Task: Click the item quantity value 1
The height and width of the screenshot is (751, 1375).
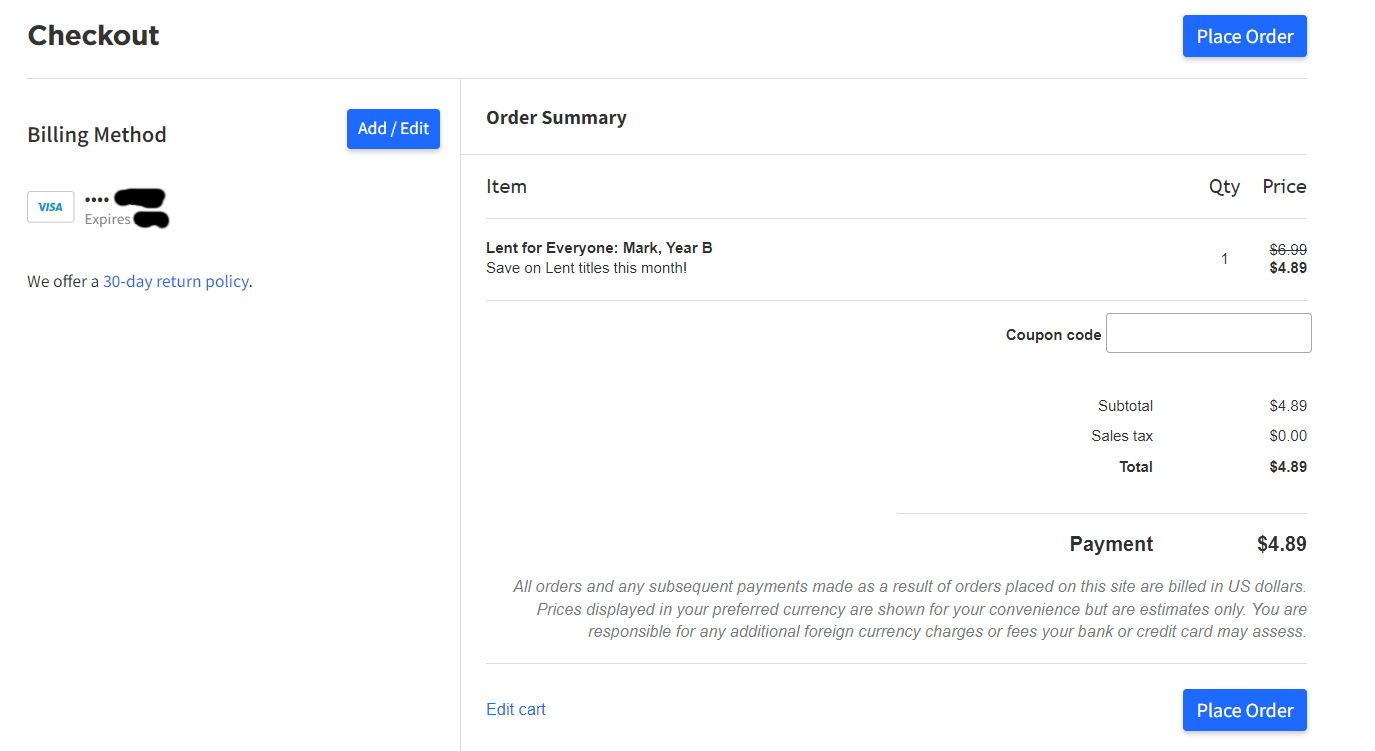Action: (x=1224, y=259)
